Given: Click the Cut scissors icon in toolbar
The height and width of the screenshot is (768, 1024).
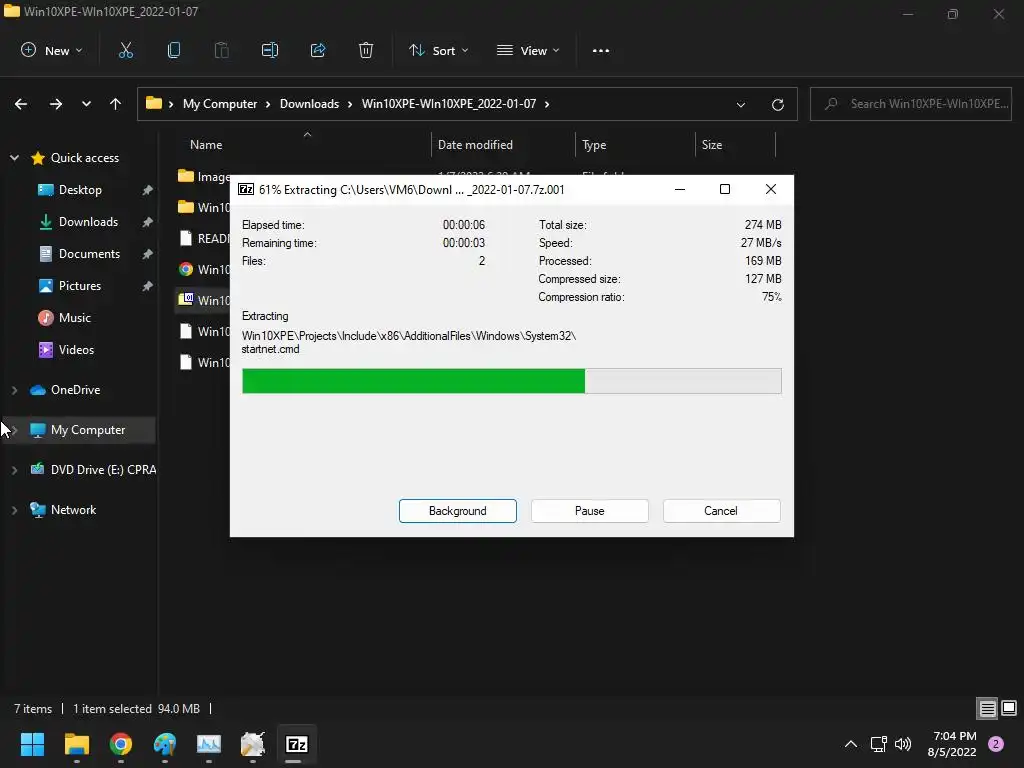Looking at the screenshot, I should [x=125, y=50].
